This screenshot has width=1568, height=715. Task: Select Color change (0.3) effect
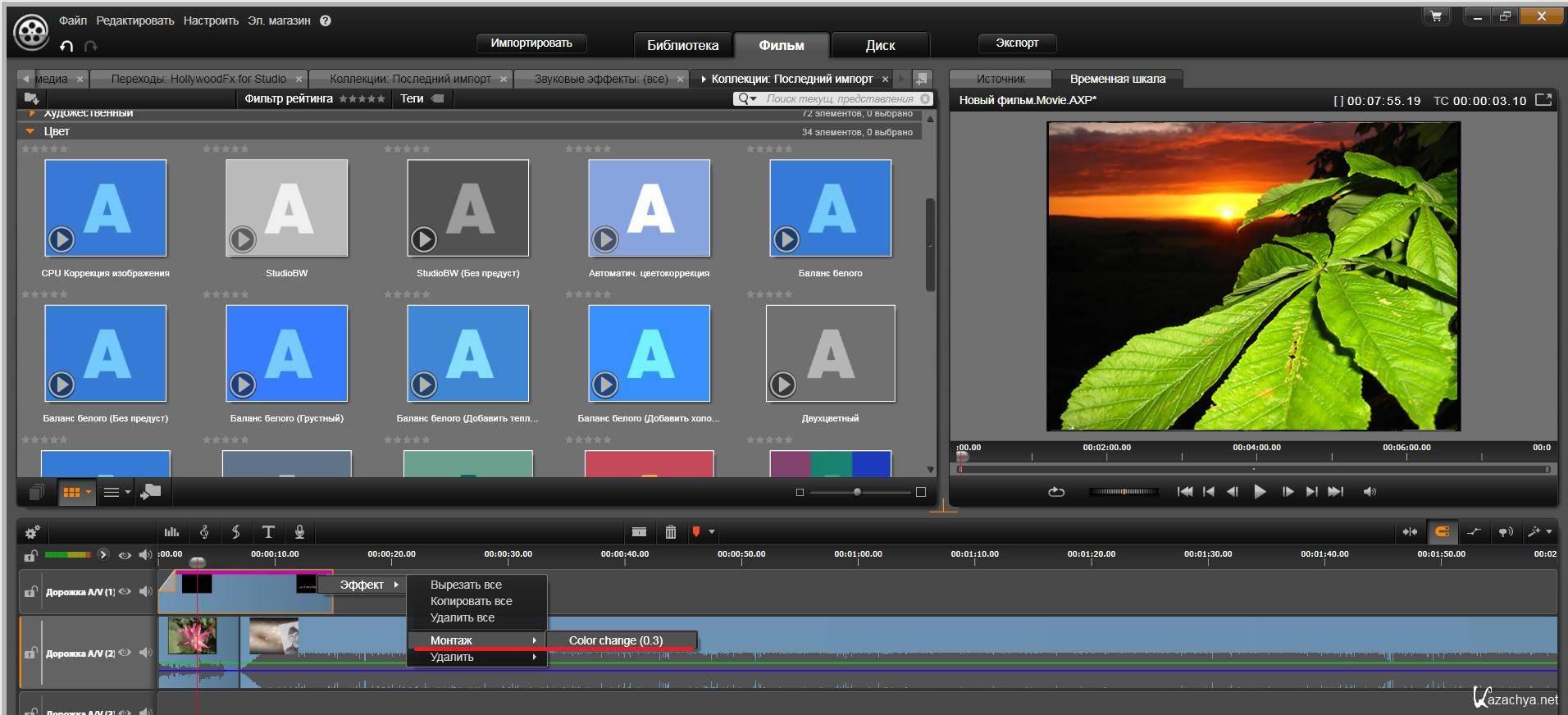622,640
